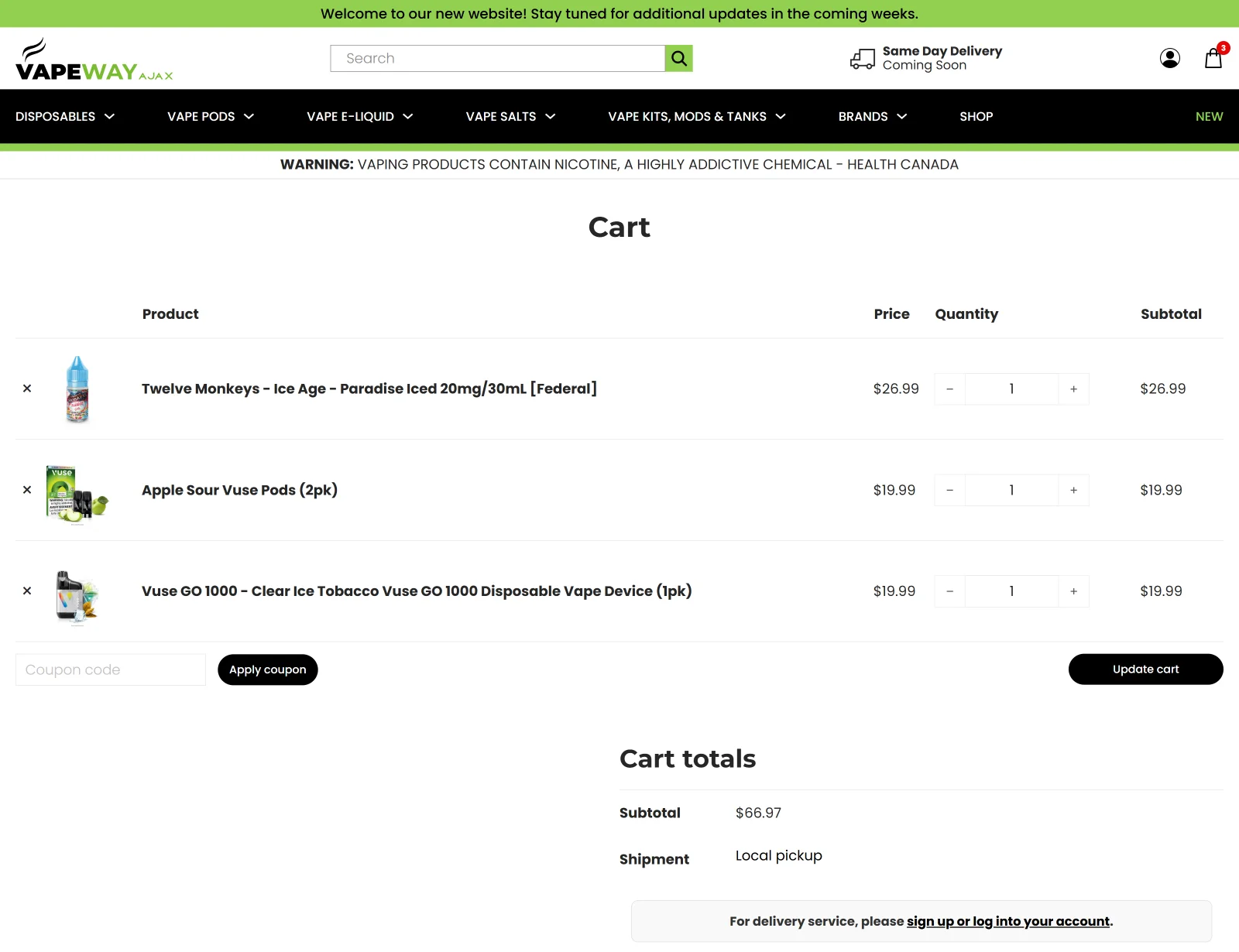Click the Vuse GO 1000 quantity field

(1011, 591)
